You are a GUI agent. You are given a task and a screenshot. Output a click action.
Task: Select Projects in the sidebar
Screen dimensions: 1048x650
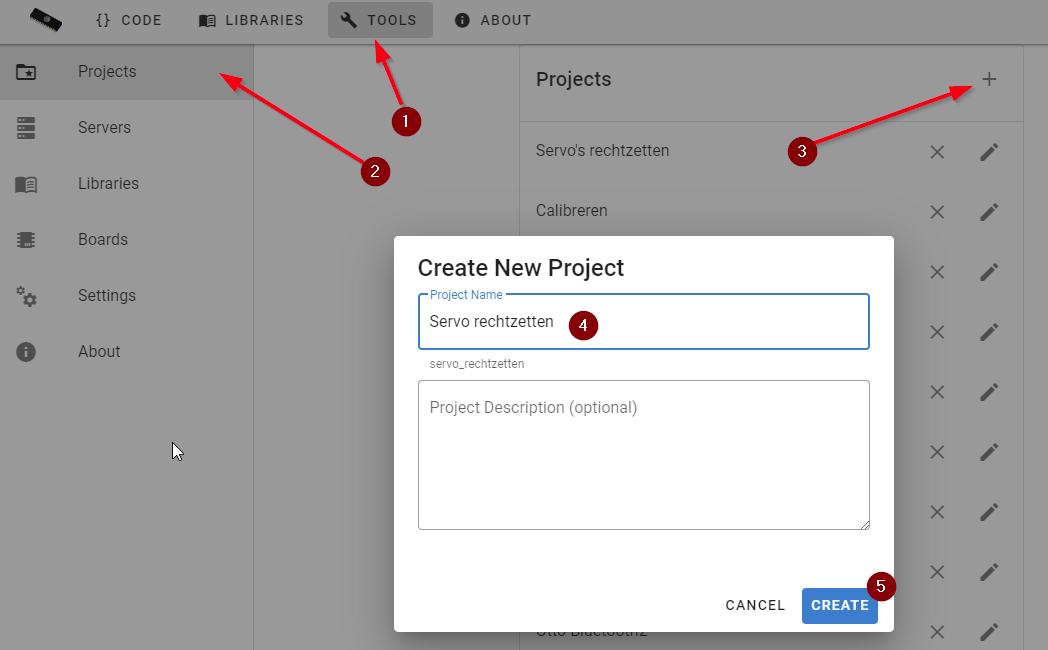coord(107,72)
